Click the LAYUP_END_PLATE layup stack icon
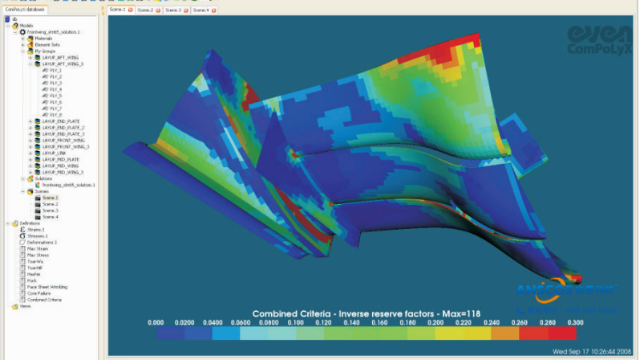Image resolution: width=640 pixels, height=360 pixels. [x=38, y=121]
